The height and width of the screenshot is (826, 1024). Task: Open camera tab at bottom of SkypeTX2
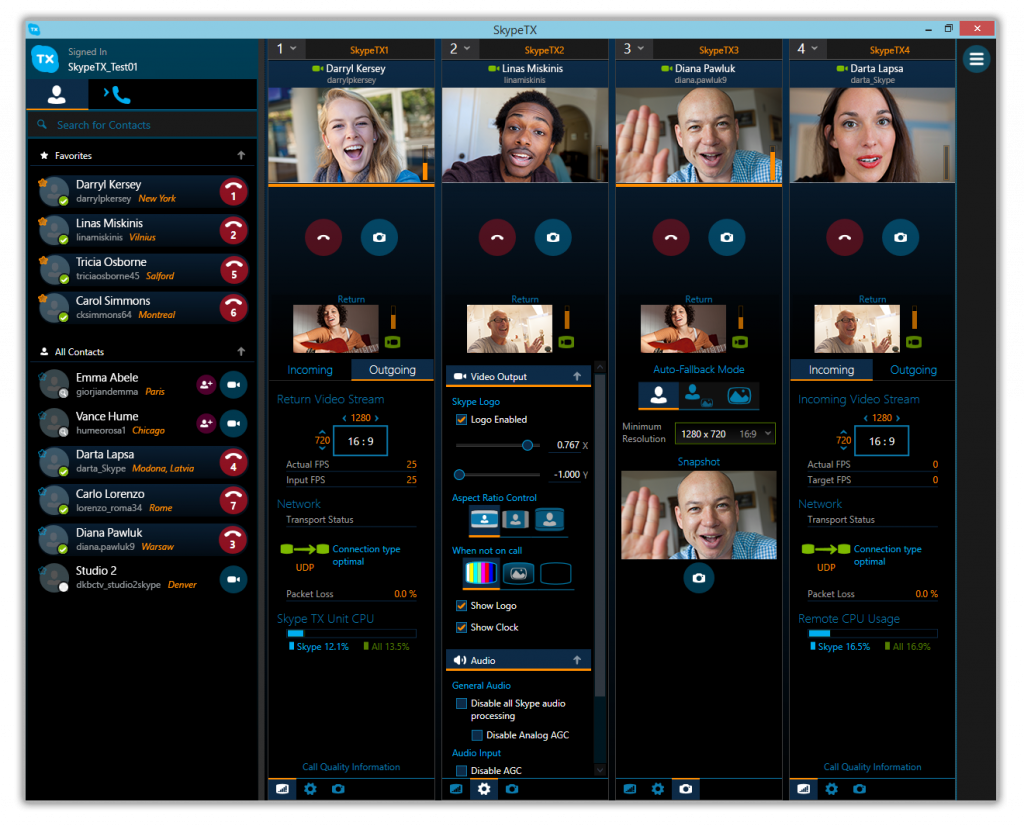click(x=512, y=789)
